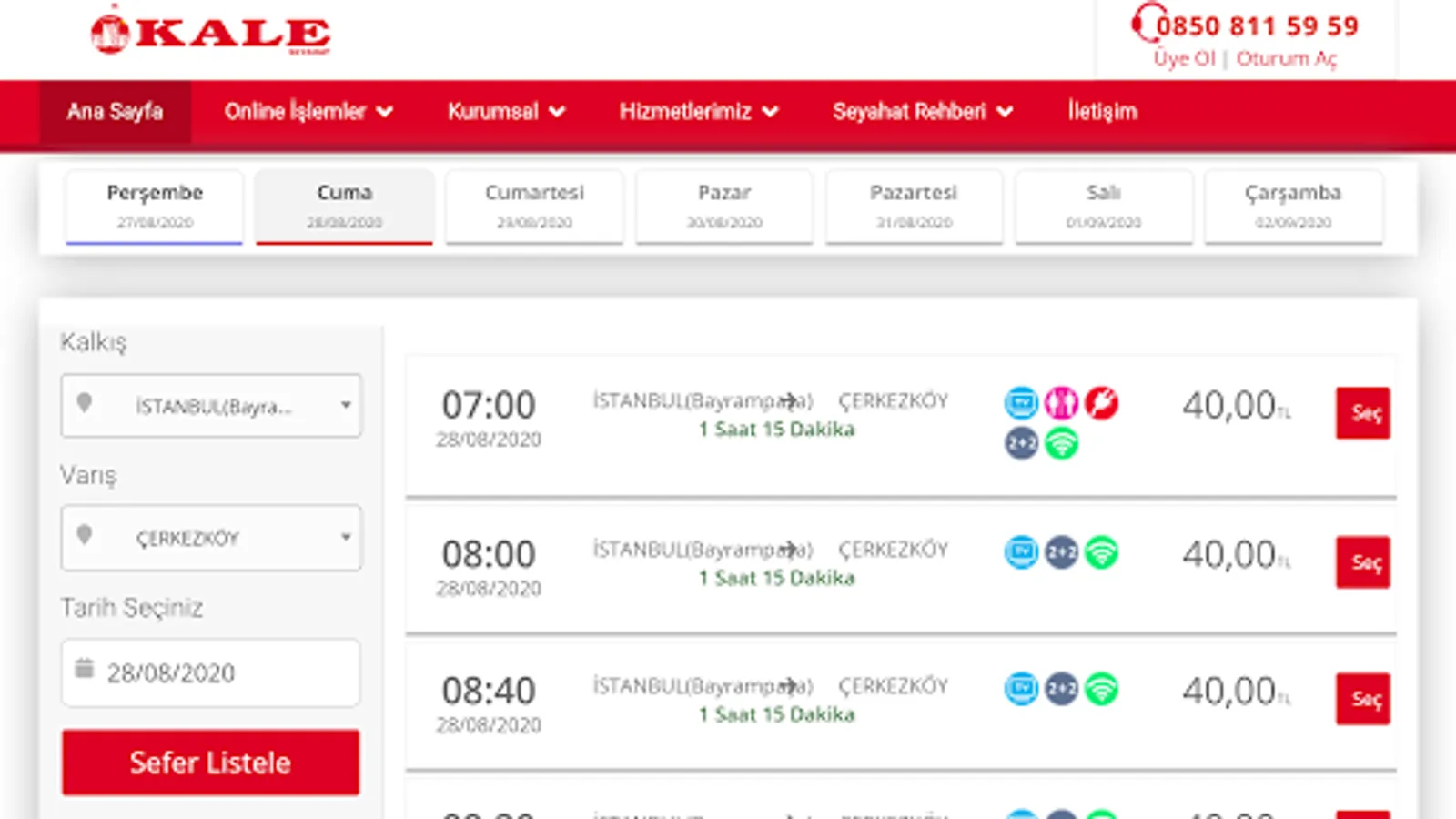Click the red power plug icon on the 07:00 trip
This screenshot has height=819, width=1456.
(x=1101, y=402)
